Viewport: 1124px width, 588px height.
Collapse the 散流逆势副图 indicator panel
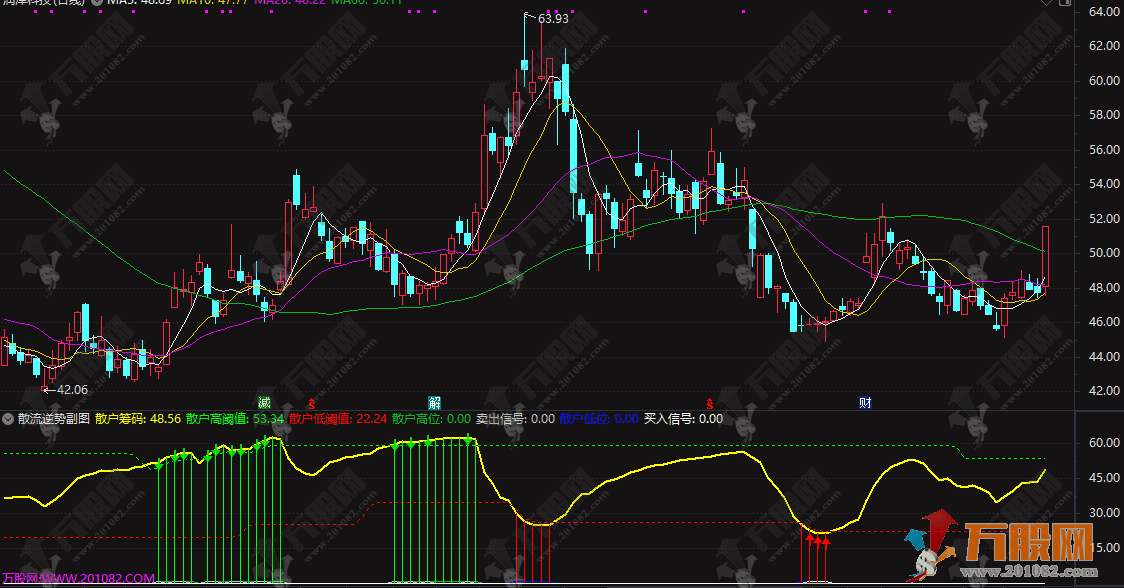(9, 419)
